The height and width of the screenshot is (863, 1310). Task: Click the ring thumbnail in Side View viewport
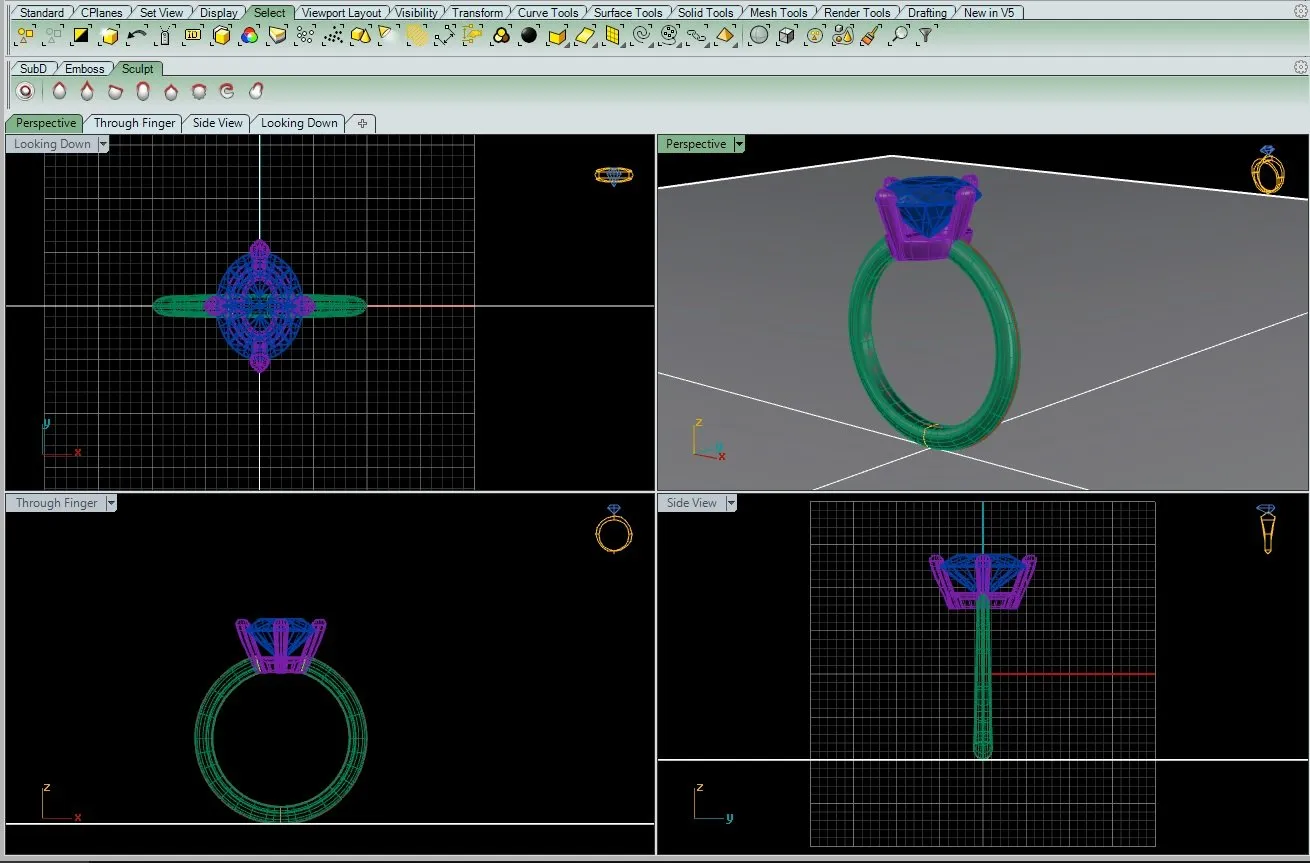pos(1267,529)
